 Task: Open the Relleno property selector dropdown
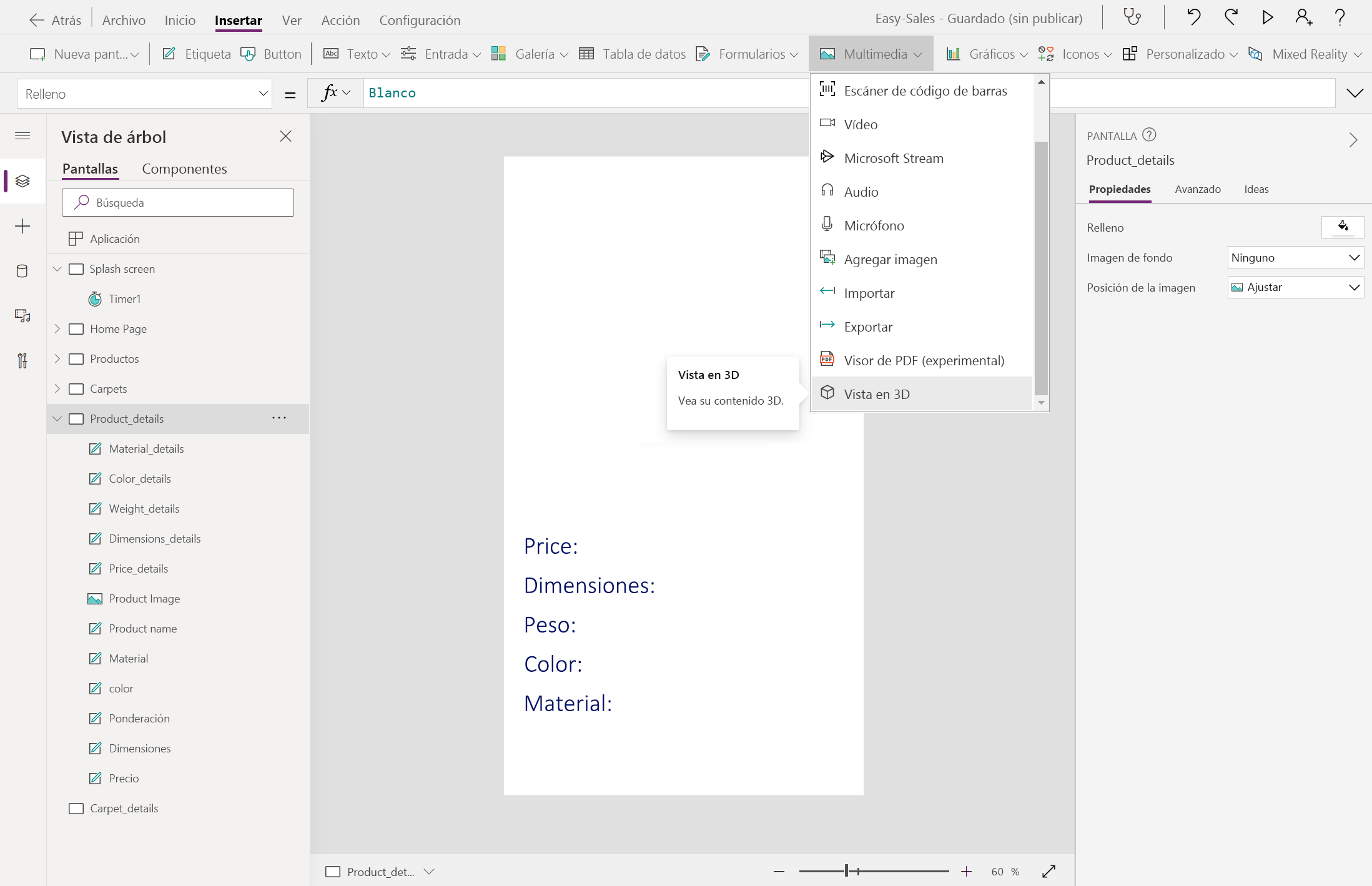tap(144, 94)
